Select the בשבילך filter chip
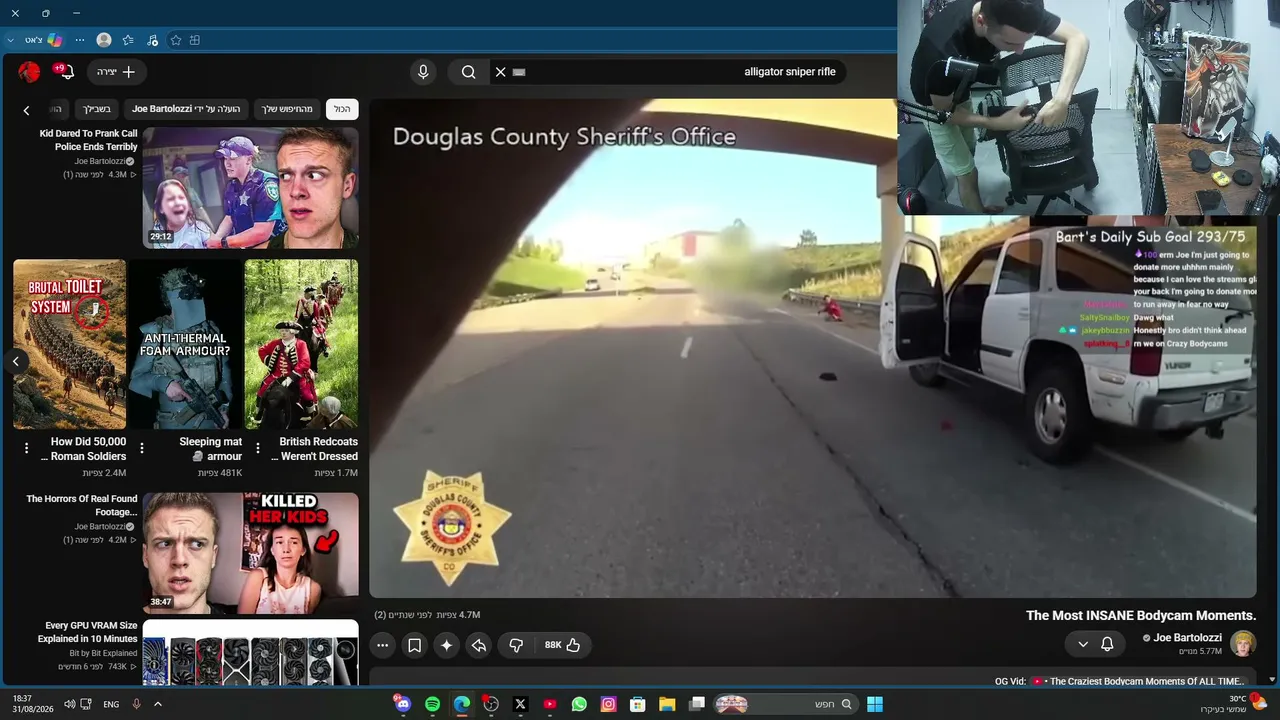 click(x=97, y=109)
